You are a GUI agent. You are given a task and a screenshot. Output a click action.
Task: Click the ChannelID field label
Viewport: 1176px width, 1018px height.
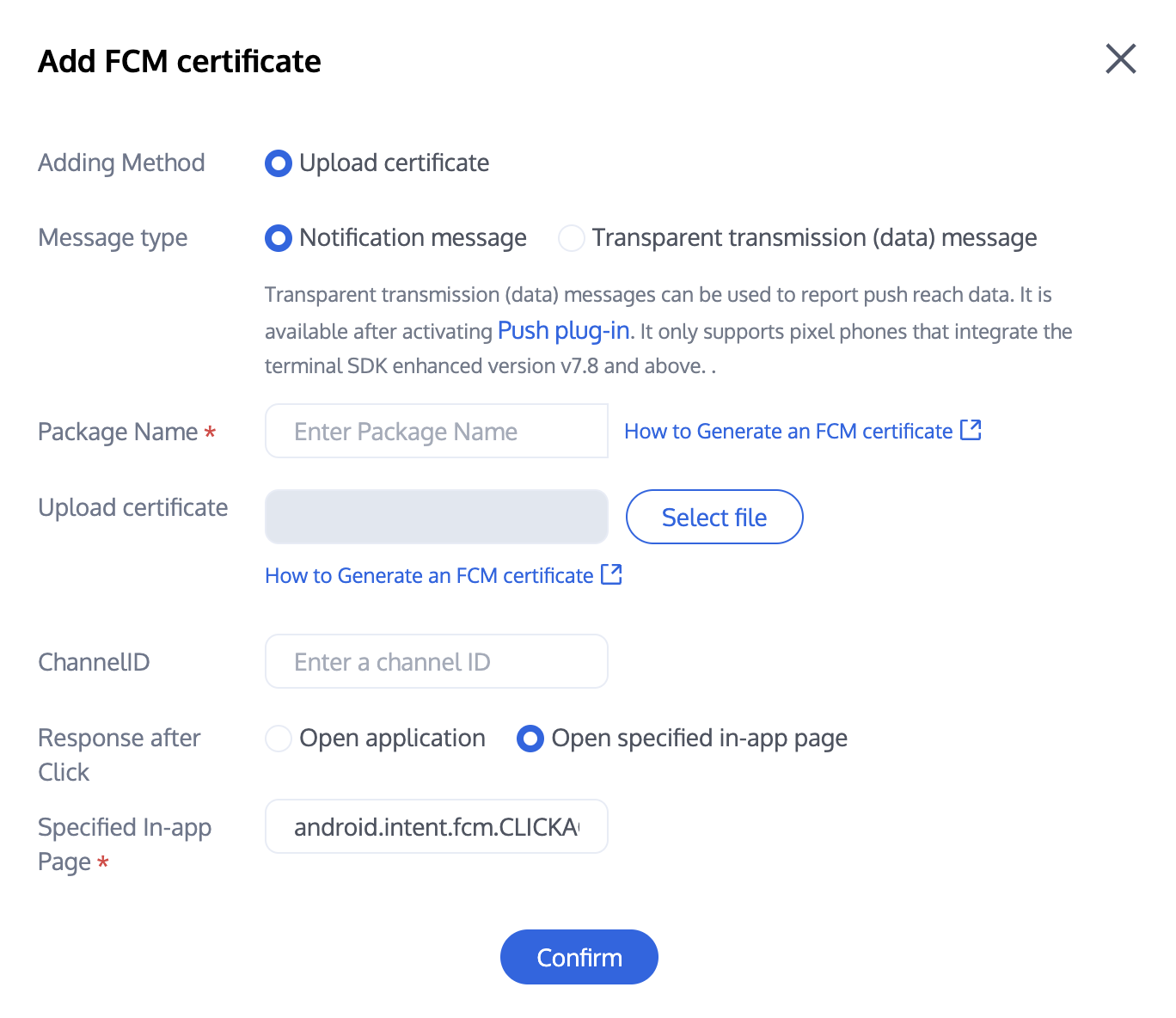point(94,662)
